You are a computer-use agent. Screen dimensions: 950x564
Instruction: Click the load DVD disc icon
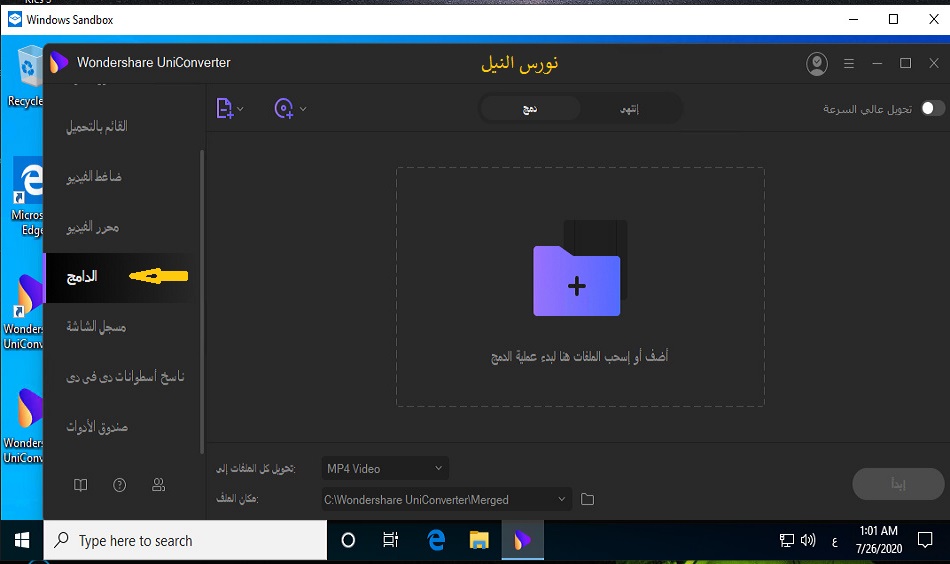point(284,108)
